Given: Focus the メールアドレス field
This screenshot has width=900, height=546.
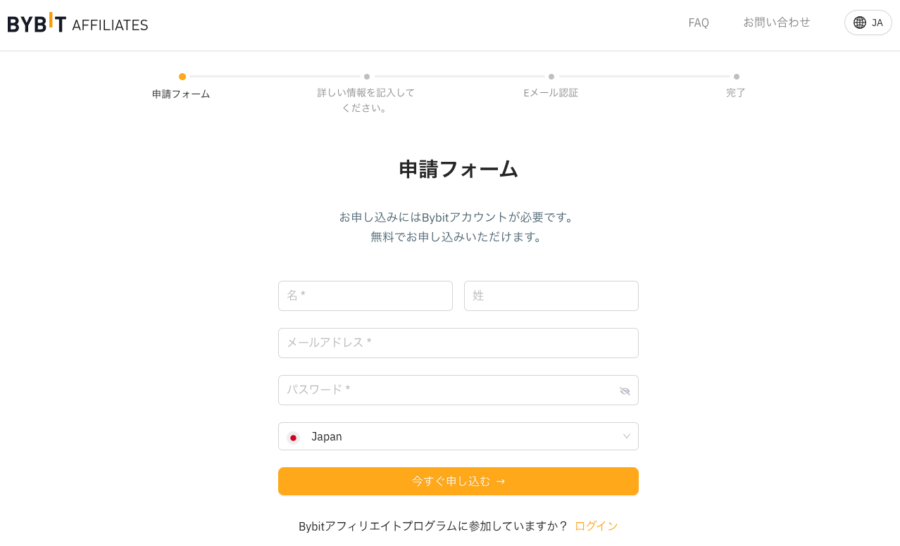Looking at the screenshot, I should coord(458,343).
